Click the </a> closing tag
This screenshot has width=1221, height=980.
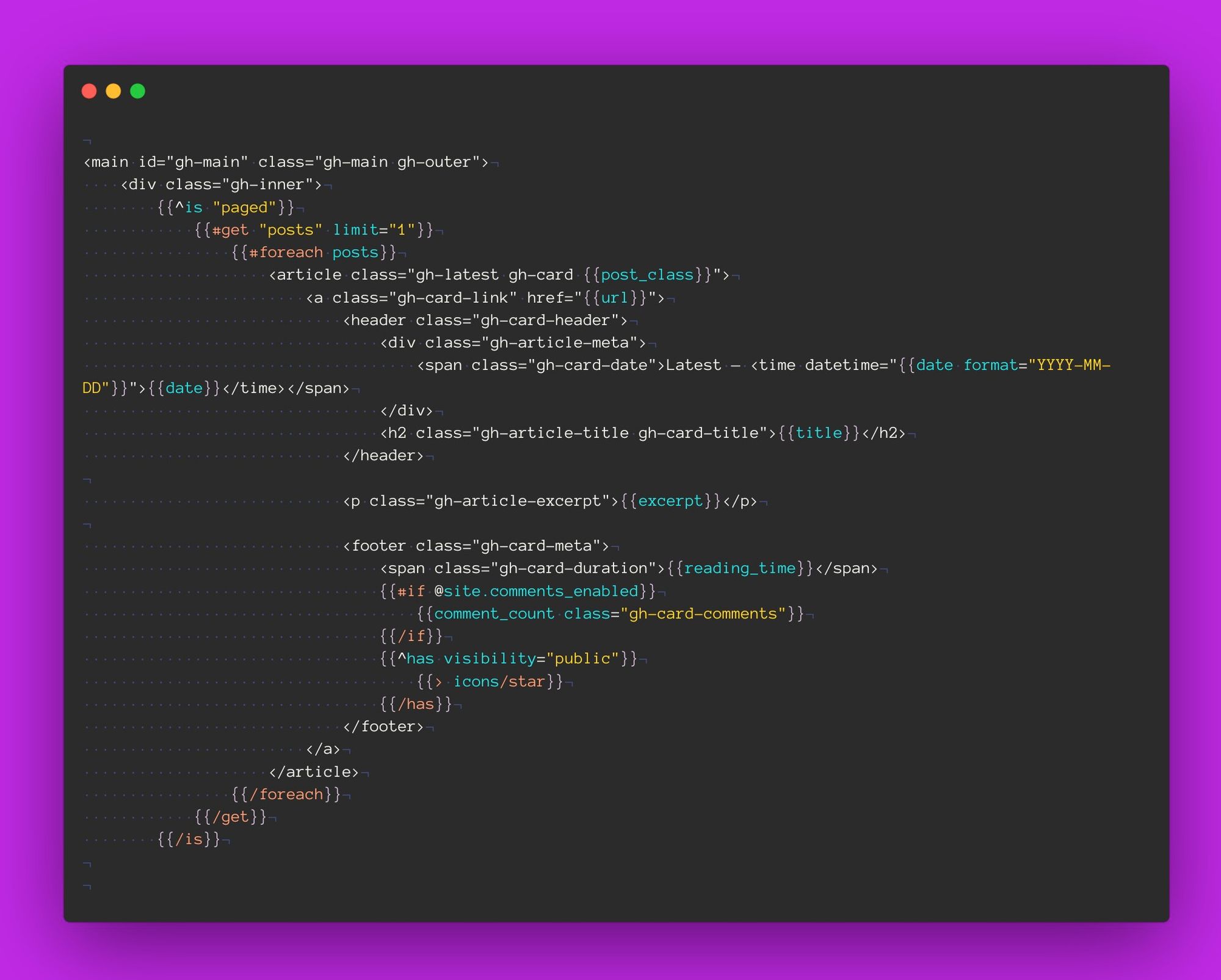(323, 749)
